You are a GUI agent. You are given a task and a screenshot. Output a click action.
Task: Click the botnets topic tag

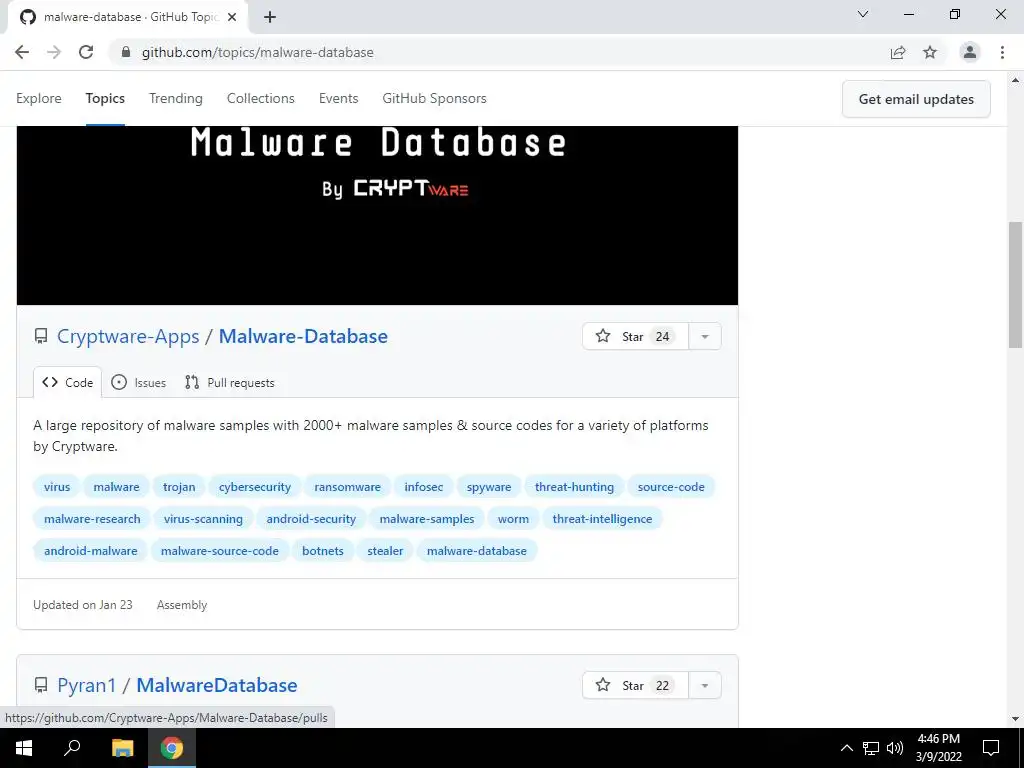[323, 551]
